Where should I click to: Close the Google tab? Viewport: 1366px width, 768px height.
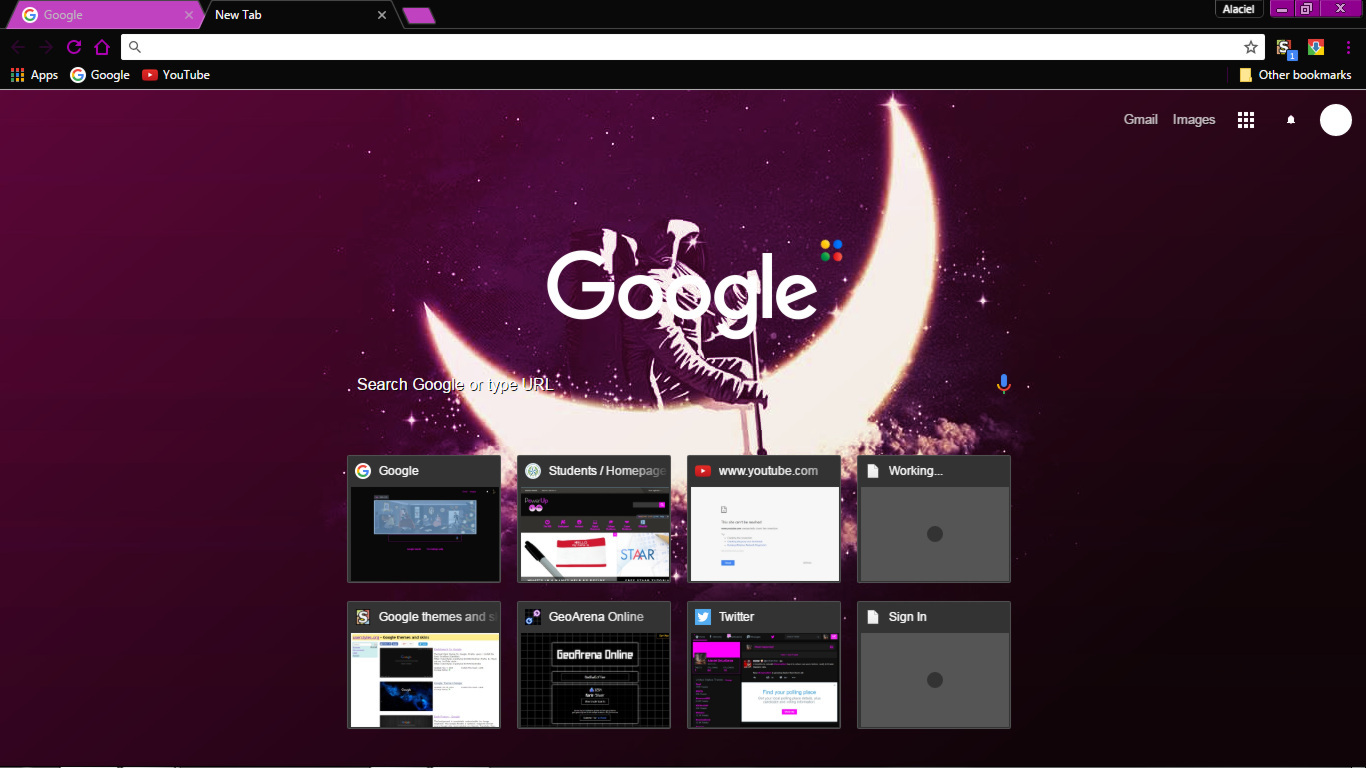point(189,15)
